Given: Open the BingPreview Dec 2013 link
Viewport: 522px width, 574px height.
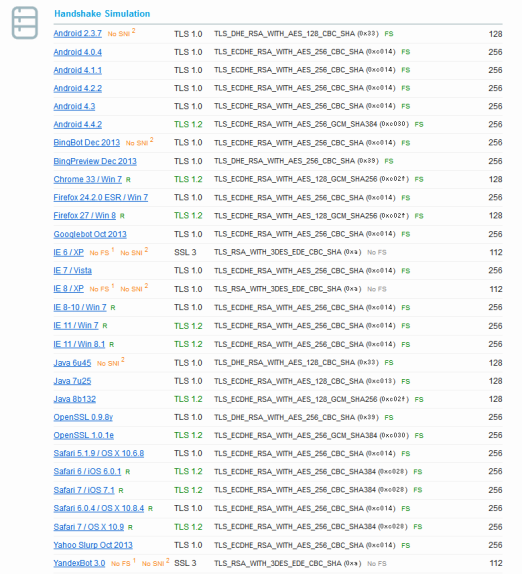Looking at the screenshot, I should tap(95, 161).
